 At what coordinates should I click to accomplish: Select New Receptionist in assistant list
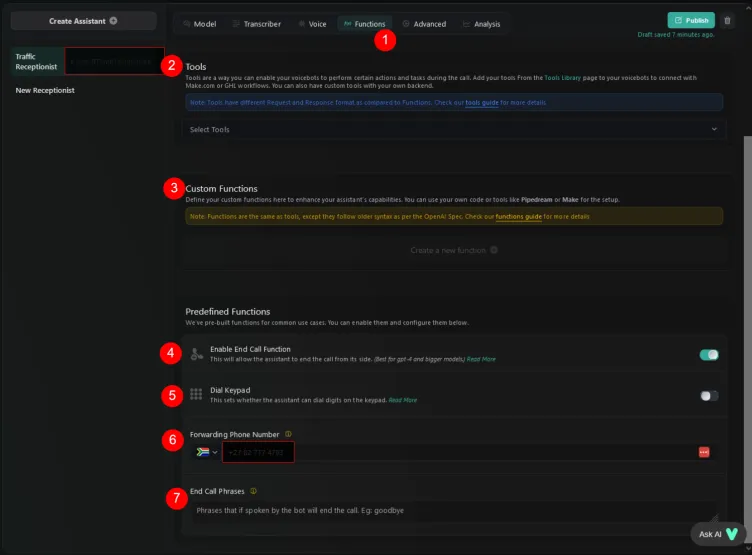pos(45,90)
